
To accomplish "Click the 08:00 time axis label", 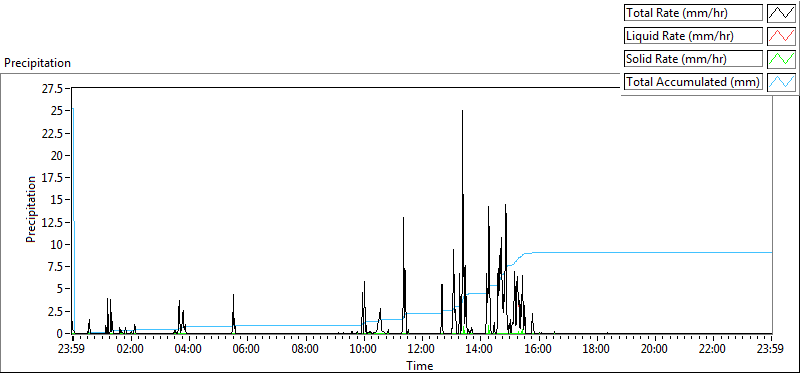I will click(x=305, y=350).
